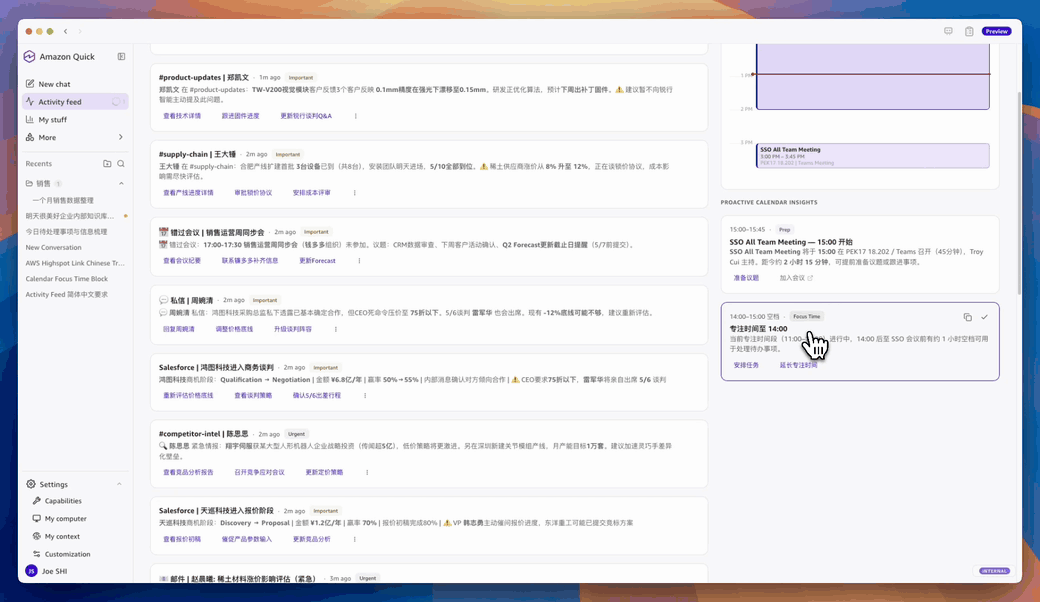Viewport: 1040px width, 602px height.
Task: Open conversation 一个月销售数据整理
Action: (63, 200)
